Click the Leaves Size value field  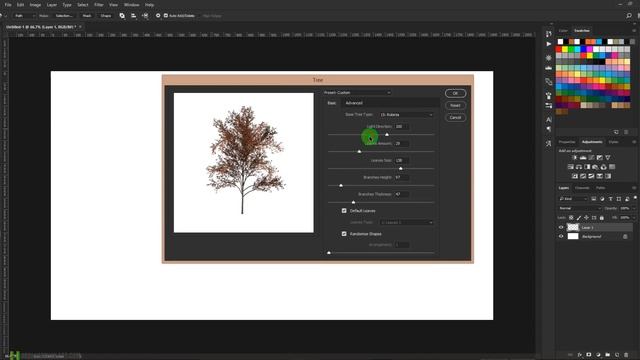[x=401, y=160]
